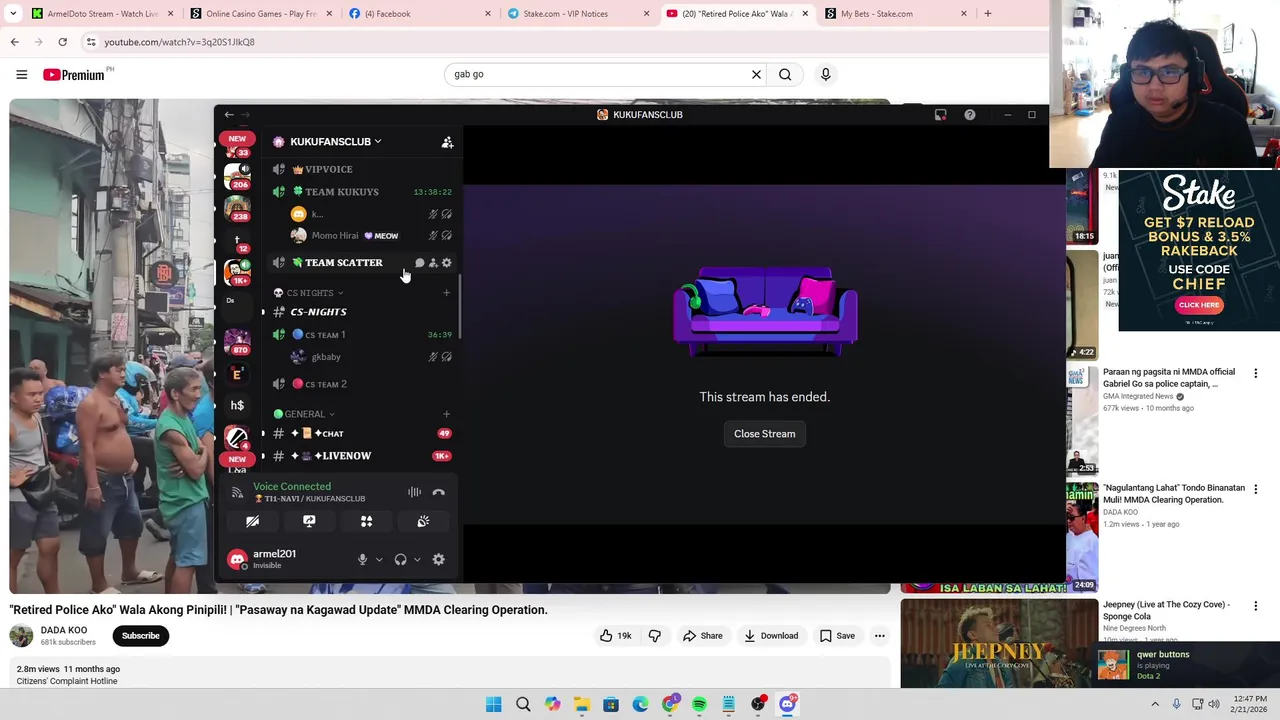Toggle Discord microphone mute
The height and width of the screenshot is (720, 1280).
coord(362,560)
